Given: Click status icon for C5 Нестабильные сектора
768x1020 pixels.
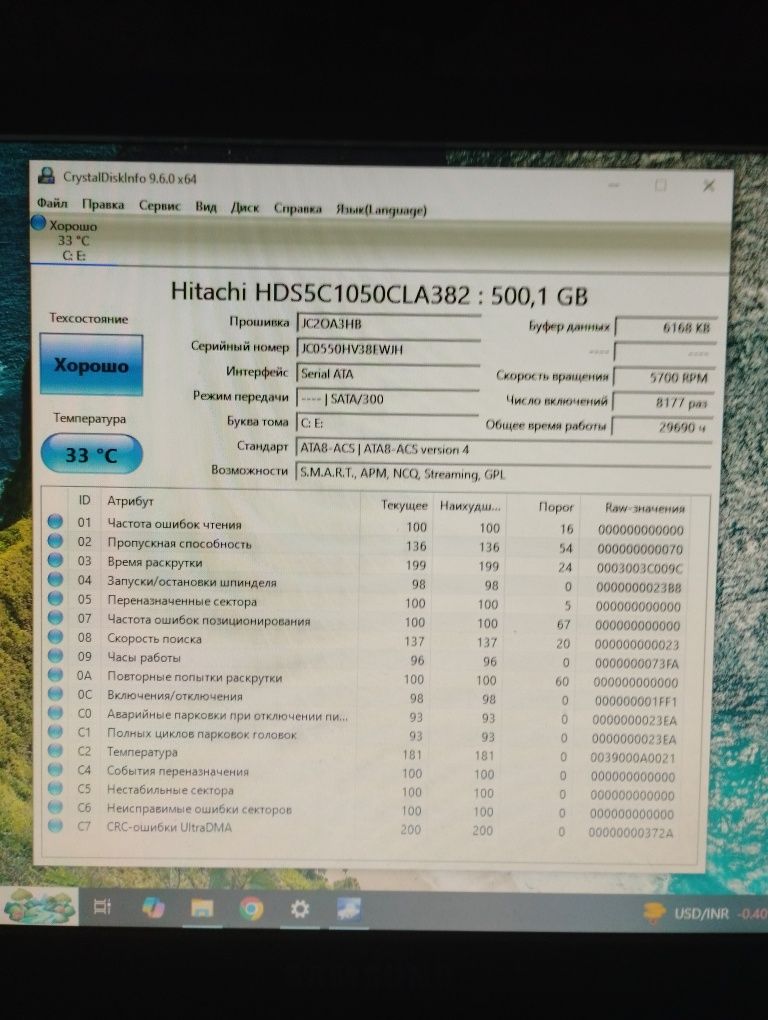Looking at the screenshot, I should tap(55, 788).
